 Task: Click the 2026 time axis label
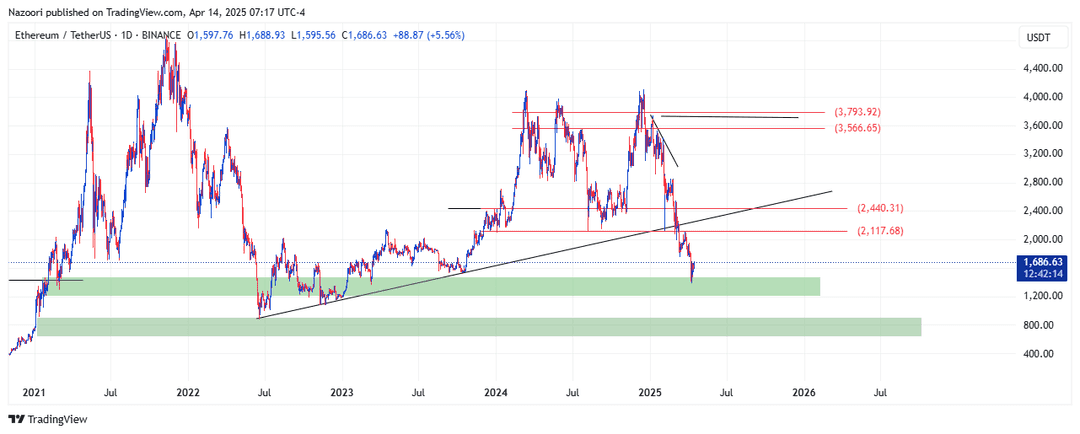click(x=804, y=393)
